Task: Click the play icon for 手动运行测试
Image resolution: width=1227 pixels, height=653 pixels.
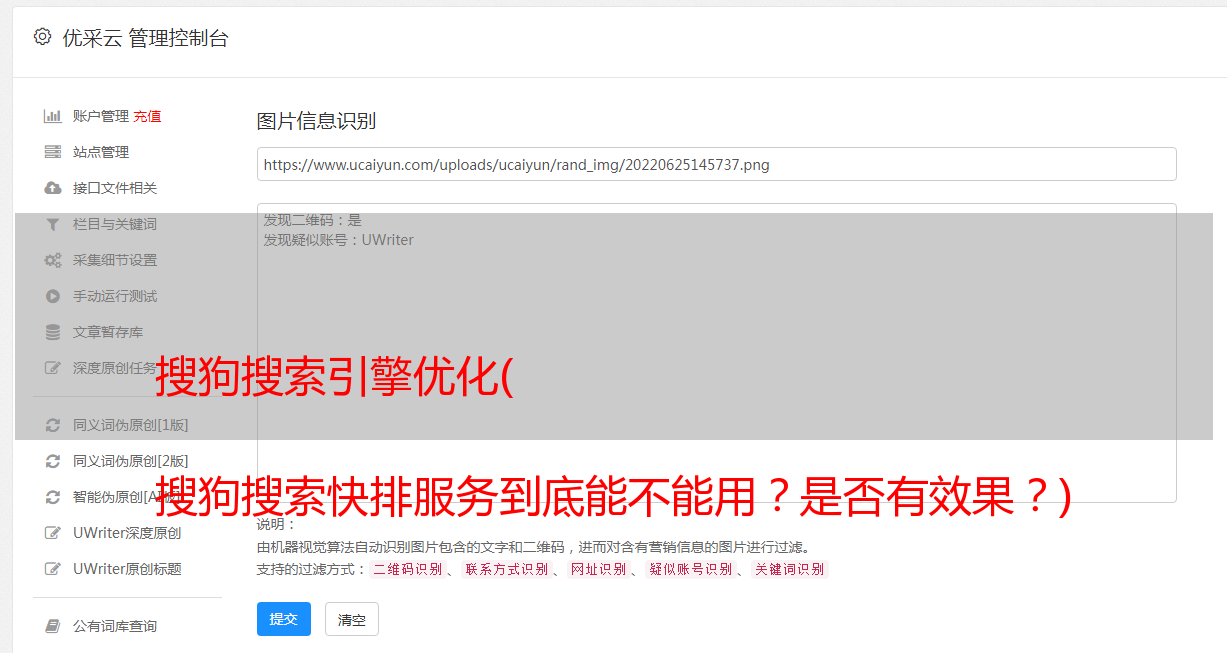Action: (x=53, y=296)
